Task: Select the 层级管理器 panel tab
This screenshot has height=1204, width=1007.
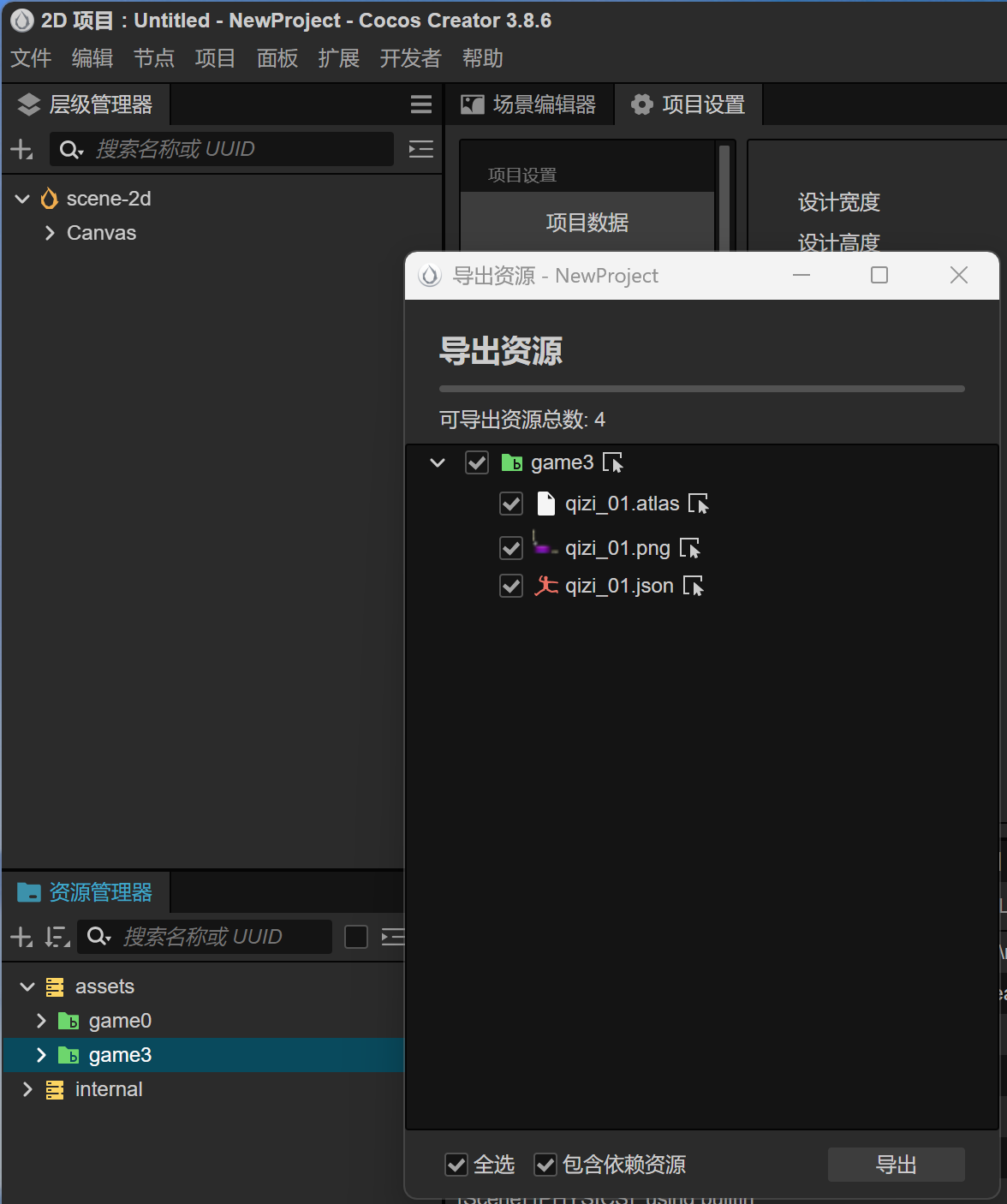Action: point(86,104)
